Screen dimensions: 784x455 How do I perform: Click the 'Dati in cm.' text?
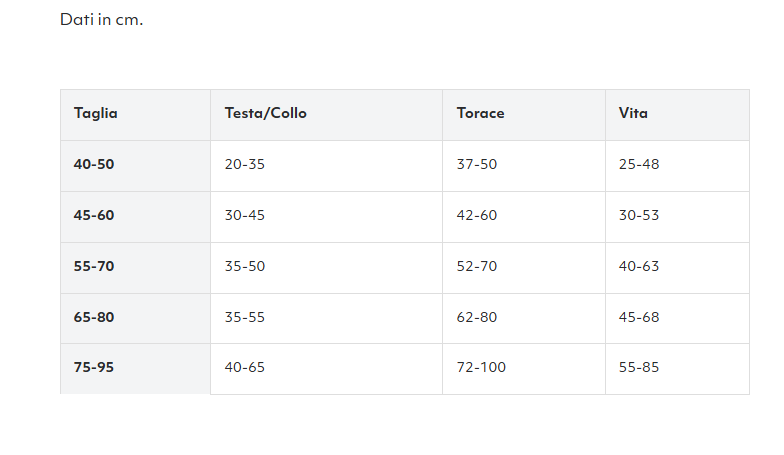click(x=101, y=20)
